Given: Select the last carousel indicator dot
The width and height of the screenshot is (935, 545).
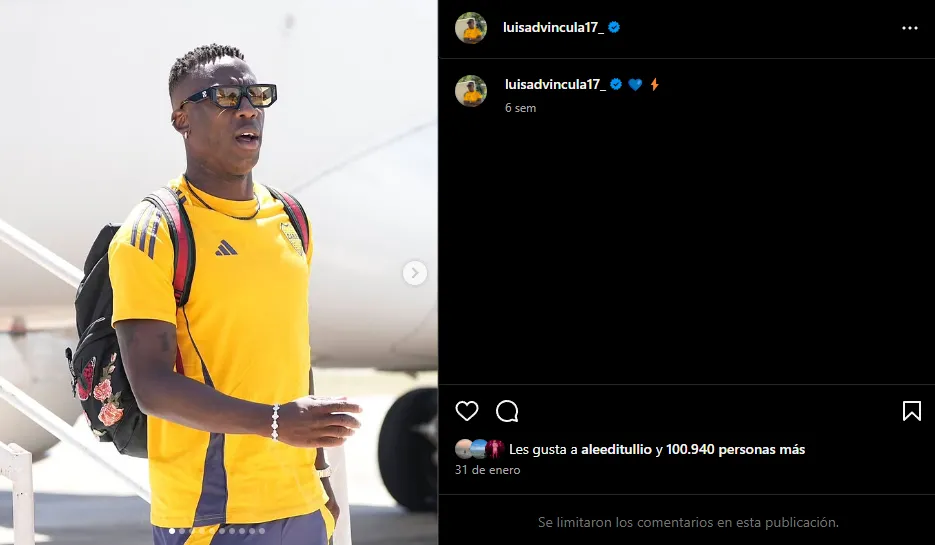Looking at the screenshot, I should pos(262,531).
